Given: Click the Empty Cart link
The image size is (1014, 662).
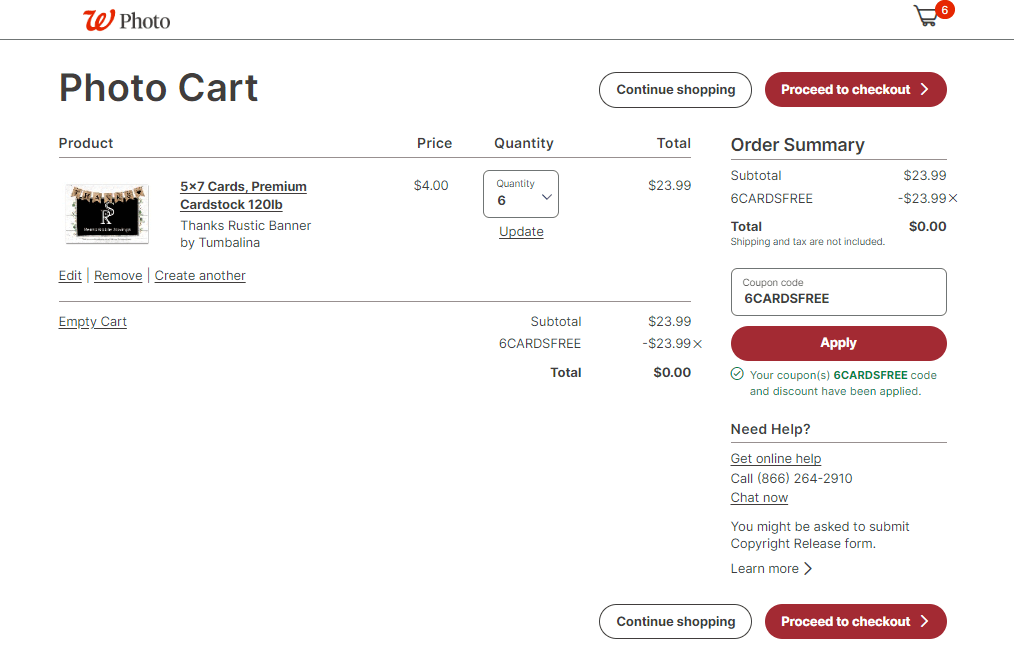Looking at the screenshot, I should pyautogui.click(x=93, y=322).
